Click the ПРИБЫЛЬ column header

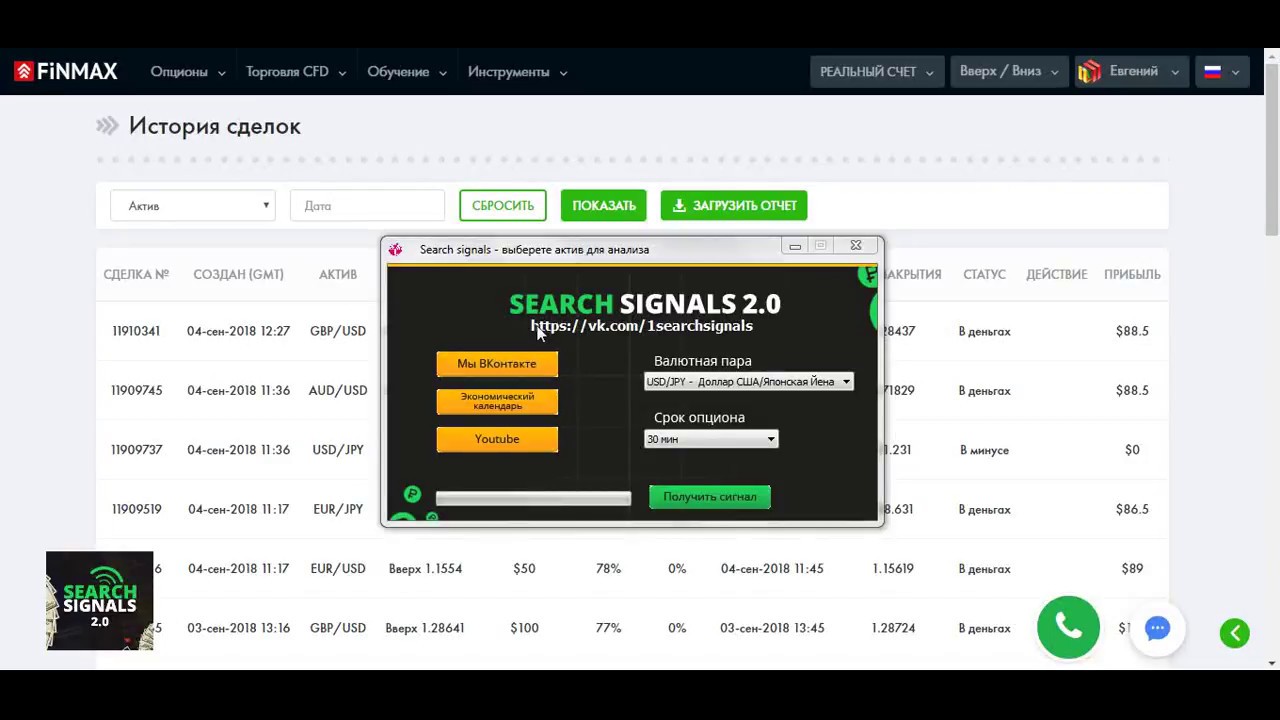pos(1132,274)
